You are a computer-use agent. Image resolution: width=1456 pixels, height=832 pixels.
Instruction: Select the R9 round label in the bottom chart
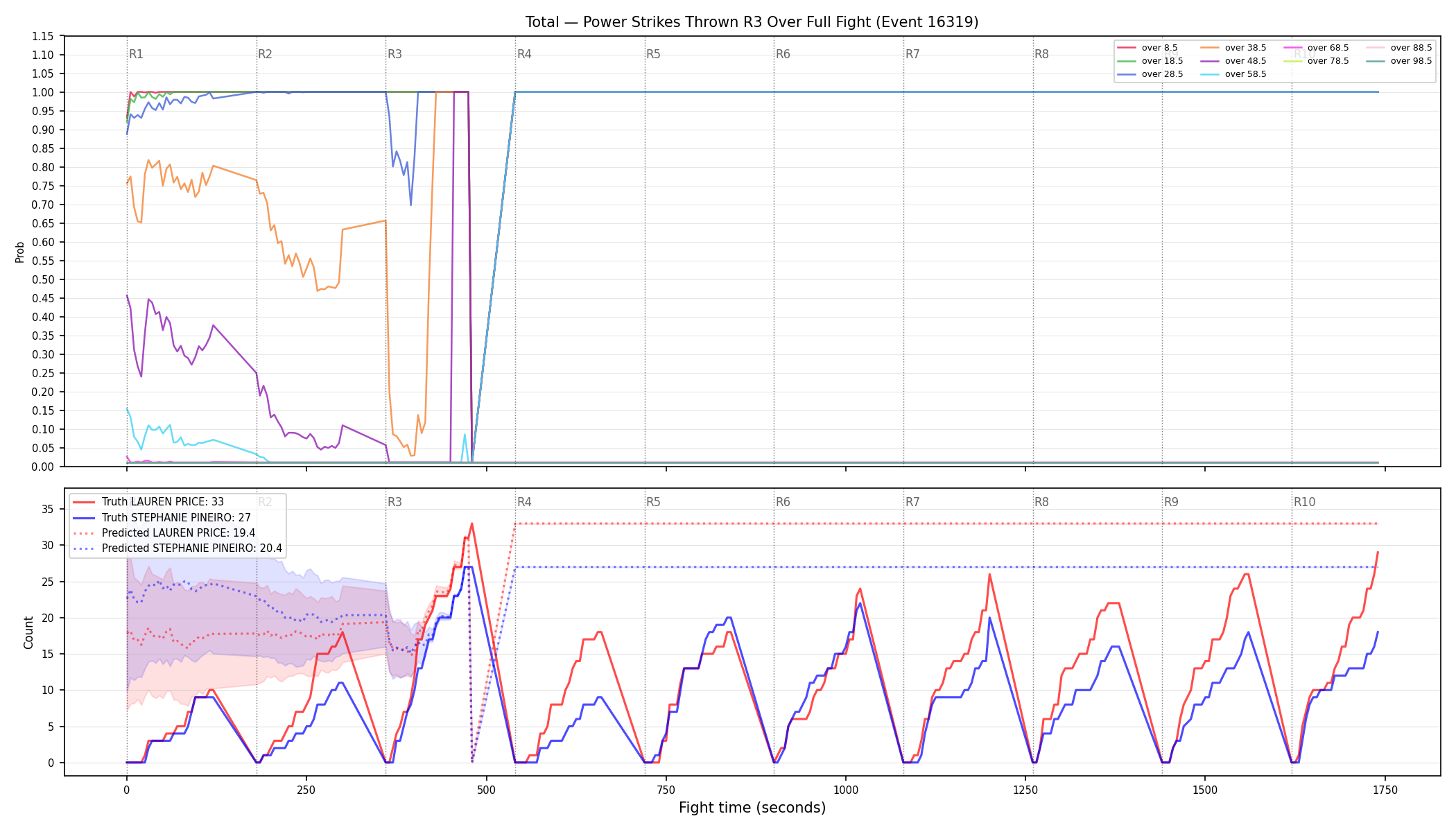click(x=1171, y=502)
